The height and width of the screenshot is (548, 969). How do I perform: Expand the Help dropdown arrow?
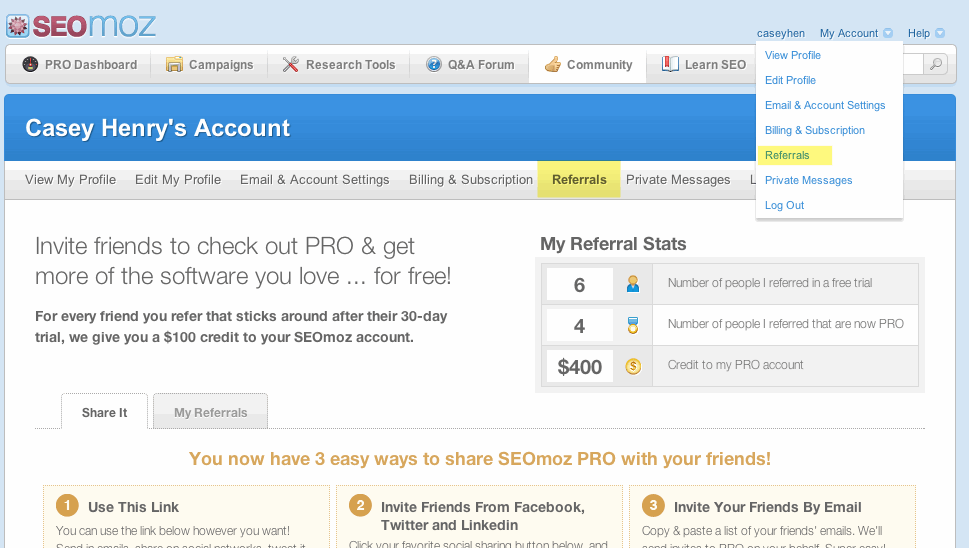click(x=939, y=33)
